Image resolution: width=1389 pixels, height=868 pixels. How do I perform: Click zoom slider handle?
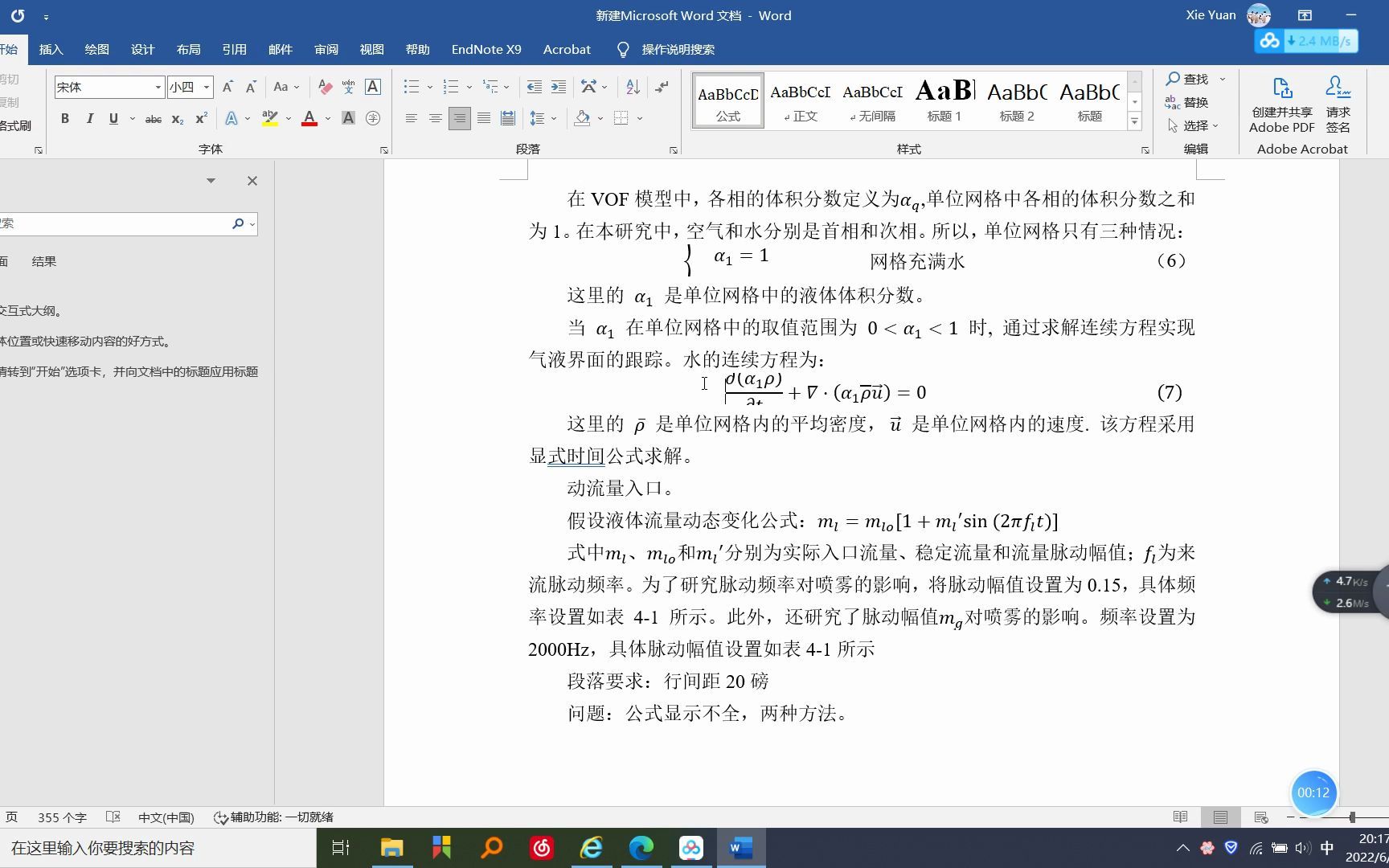1352,817
